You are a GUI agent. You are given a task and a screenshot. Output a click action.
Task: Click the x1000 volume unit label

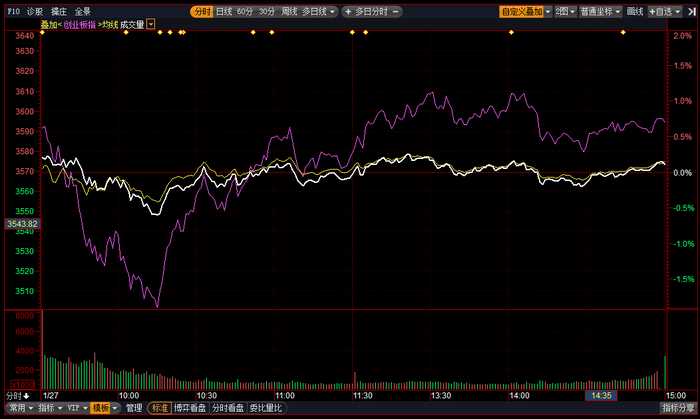tap(23, 385)
